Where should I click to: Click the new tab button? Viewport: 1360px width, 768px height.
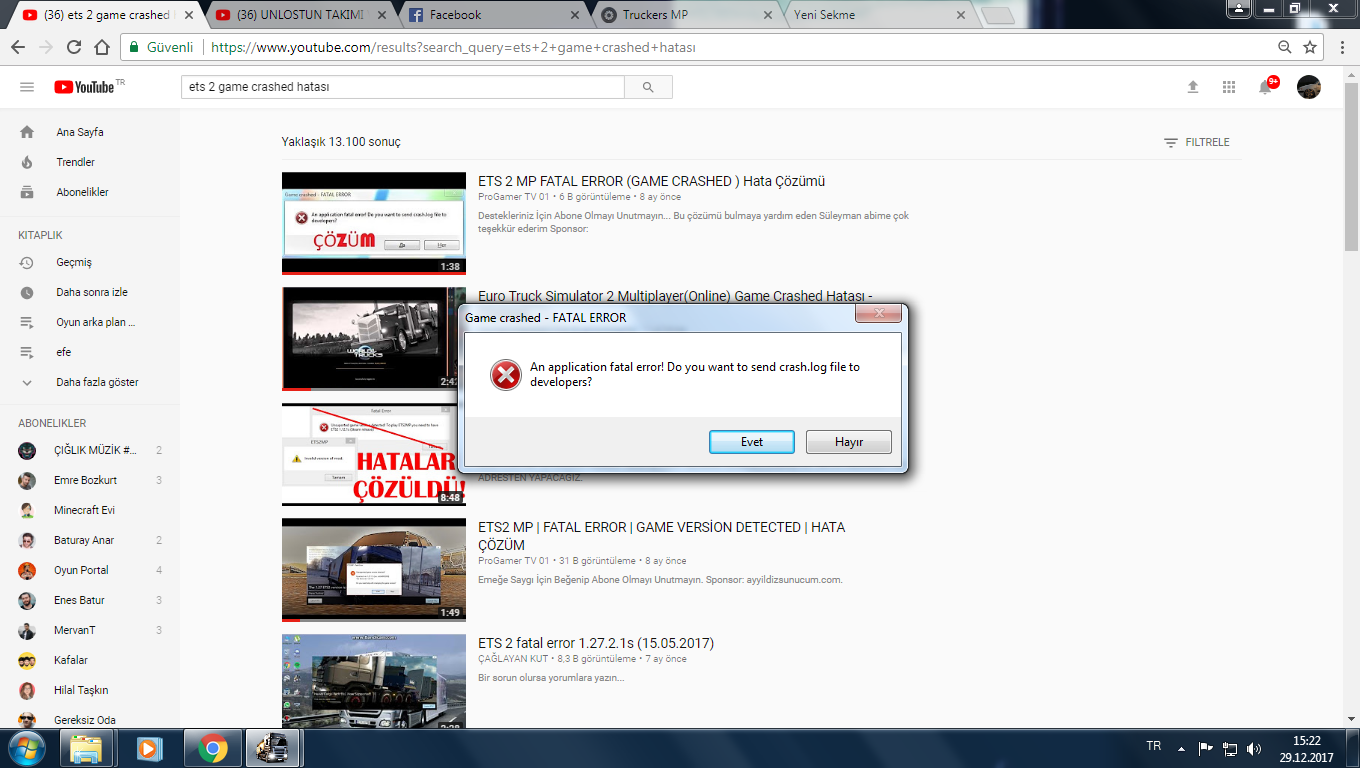998,15
